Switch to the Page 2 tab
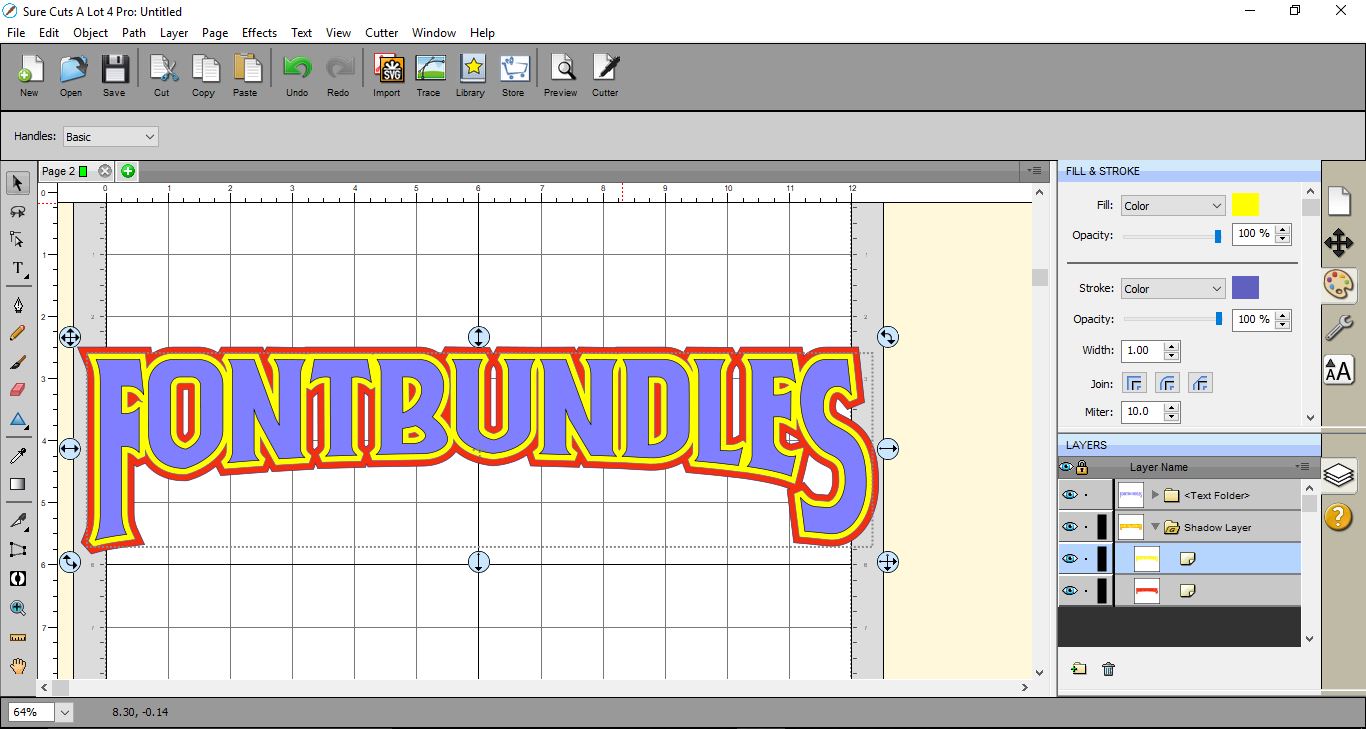This screenshot has width=1366, height=729. [58, 171]
